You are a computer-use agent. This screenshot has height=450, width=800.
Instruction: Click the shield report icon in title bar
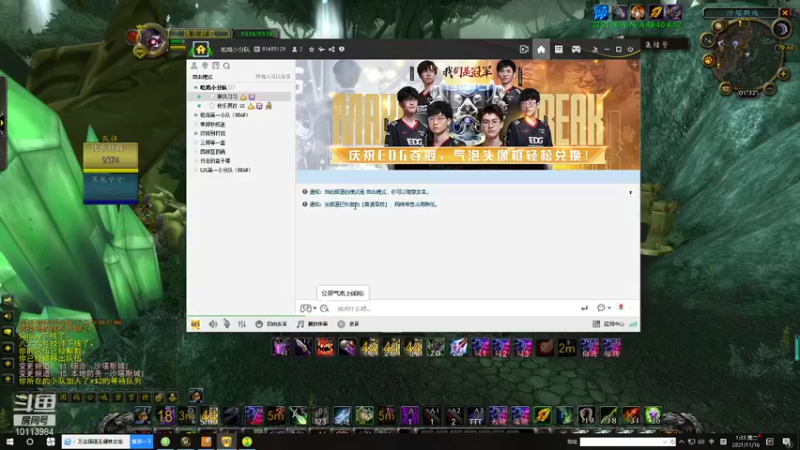pyautogui.click(x=342, y=49)
